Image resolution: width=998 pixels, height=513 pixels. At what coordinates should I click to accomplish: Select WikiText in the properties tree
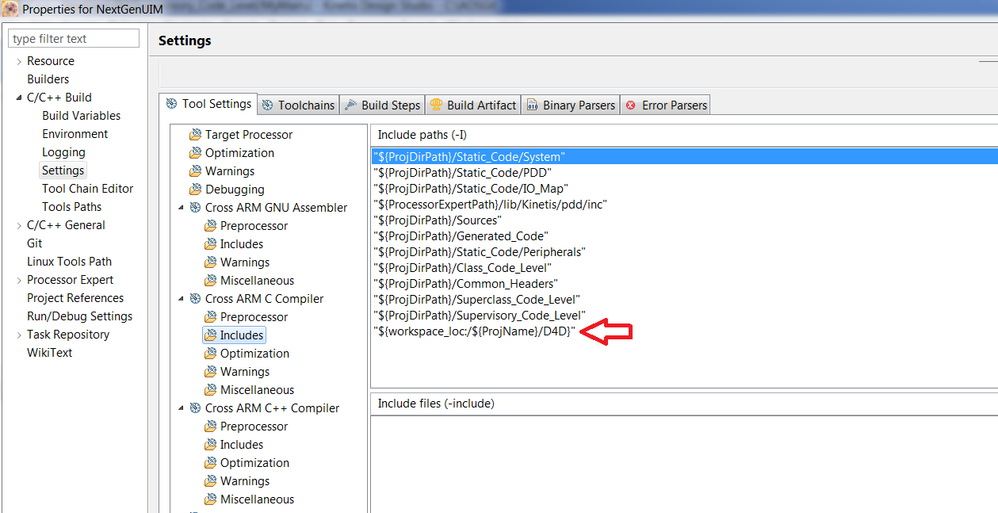[50, 353]
